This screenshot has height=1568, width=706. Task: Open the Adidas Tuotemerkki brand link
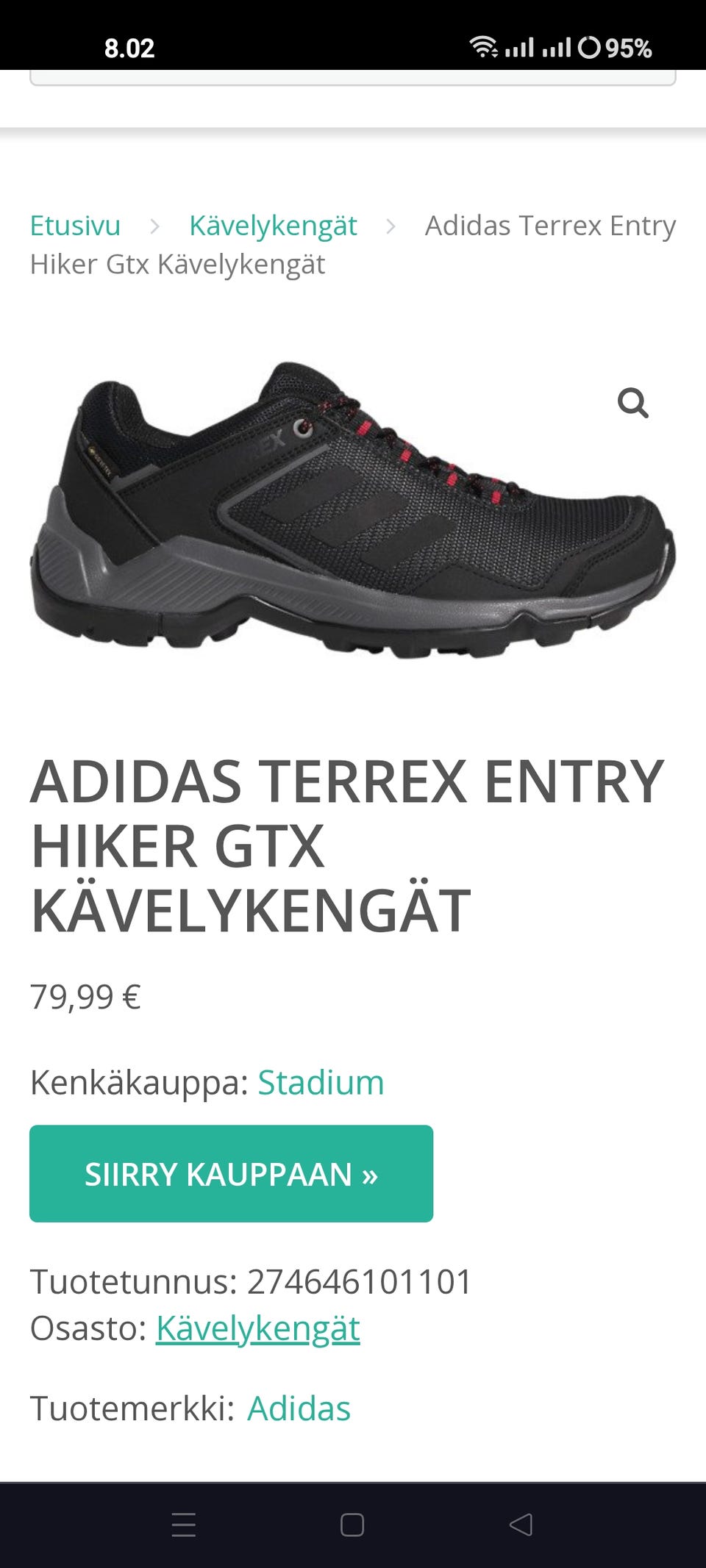click(x=299, y=1408)
